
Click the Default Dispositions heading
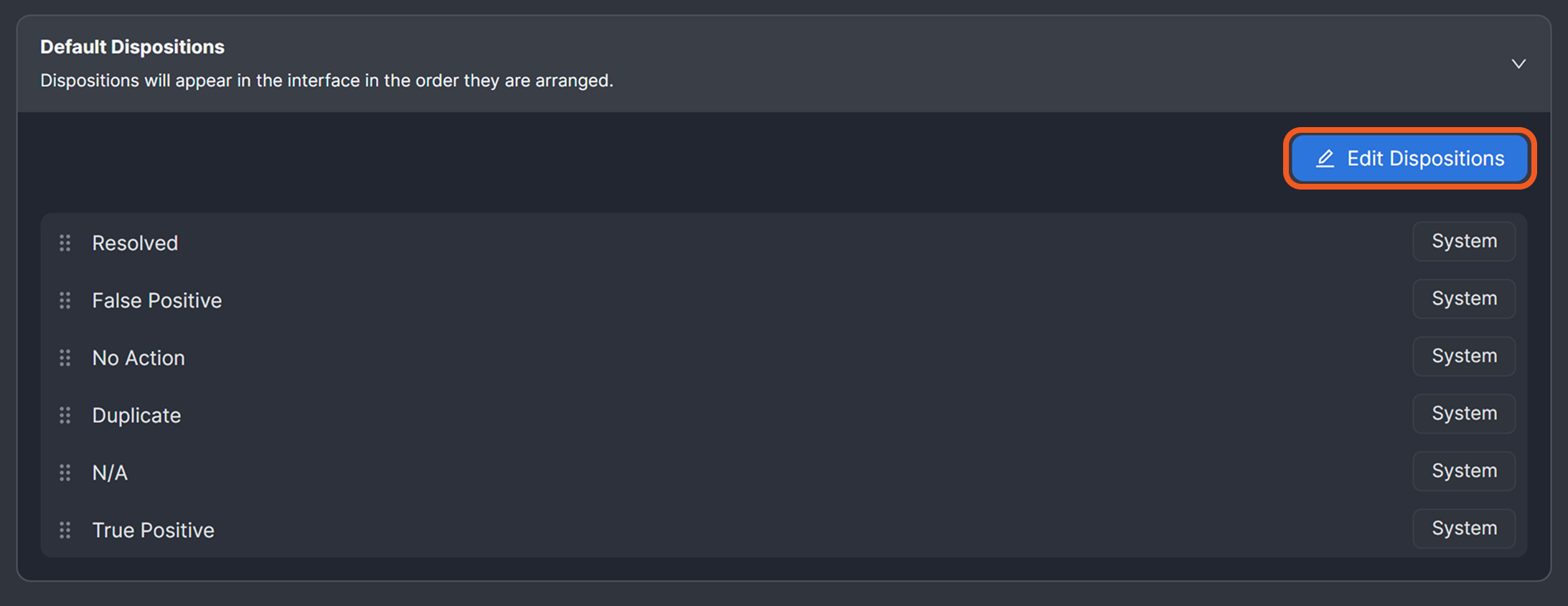pyautogui.click(x=132, y=46)
